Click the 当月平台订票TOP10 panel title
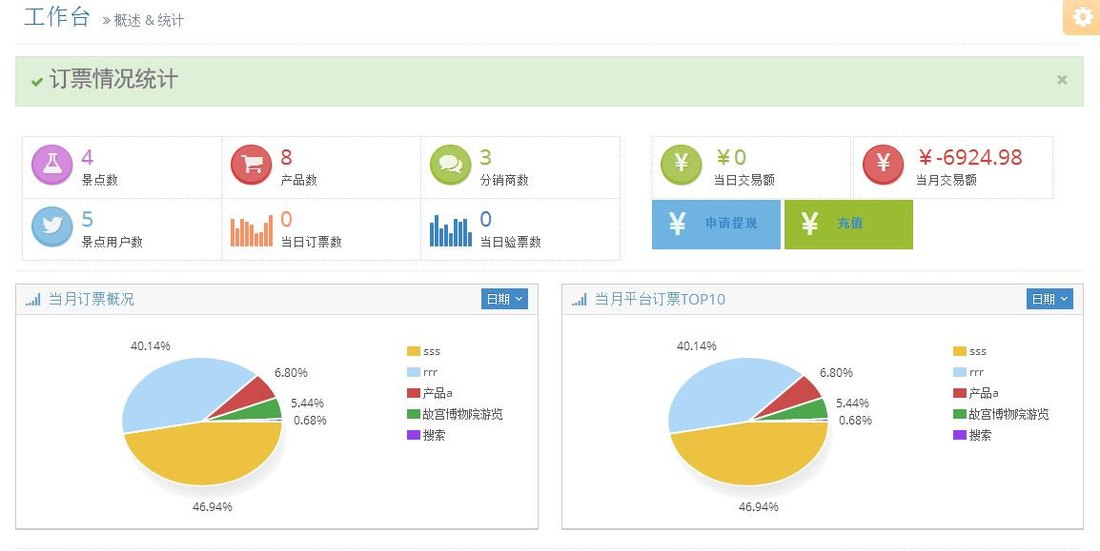 [660, 300]
